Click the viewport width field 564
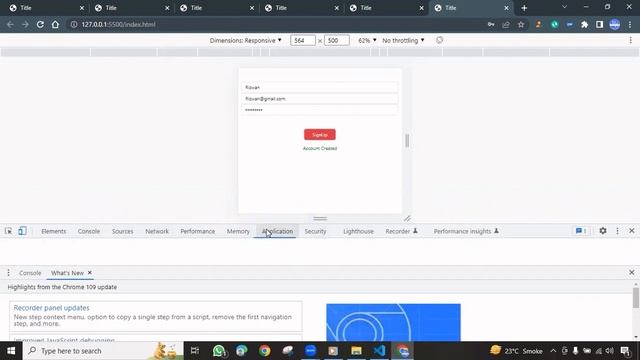Screen dimensions: 640x360 303,40
